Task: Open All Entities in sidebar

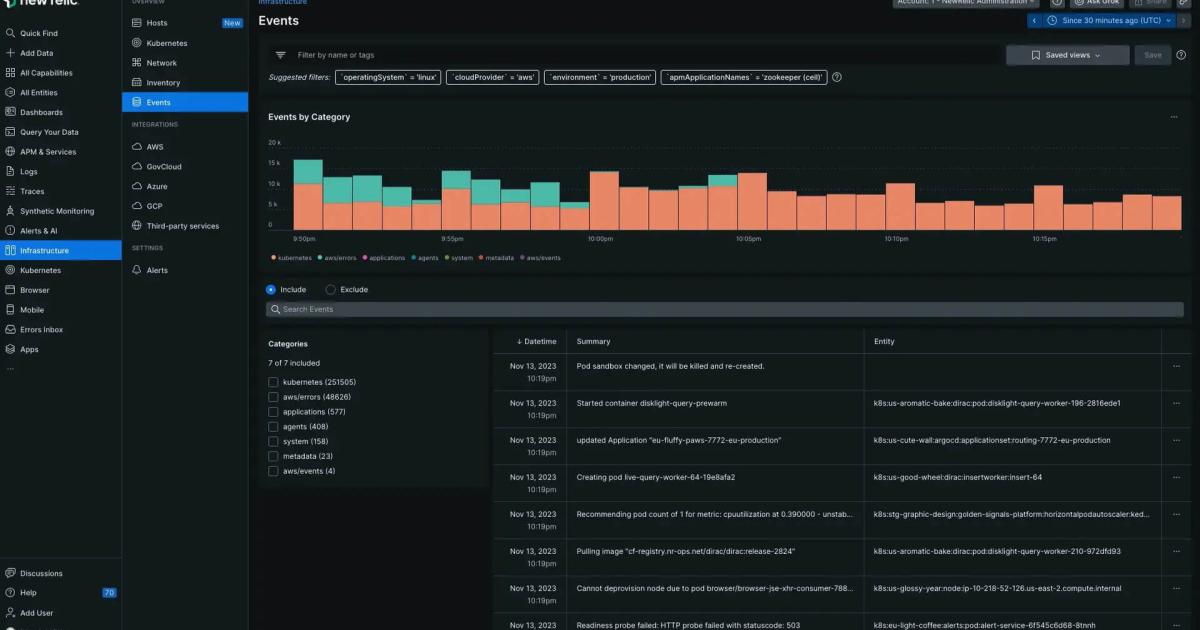Action: (39, 92)
